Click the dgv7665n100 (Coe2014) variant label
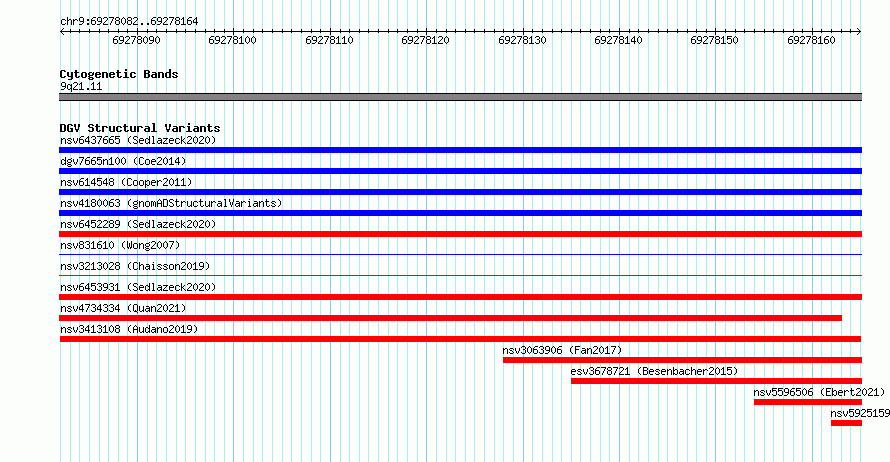 tap(123, 161)
